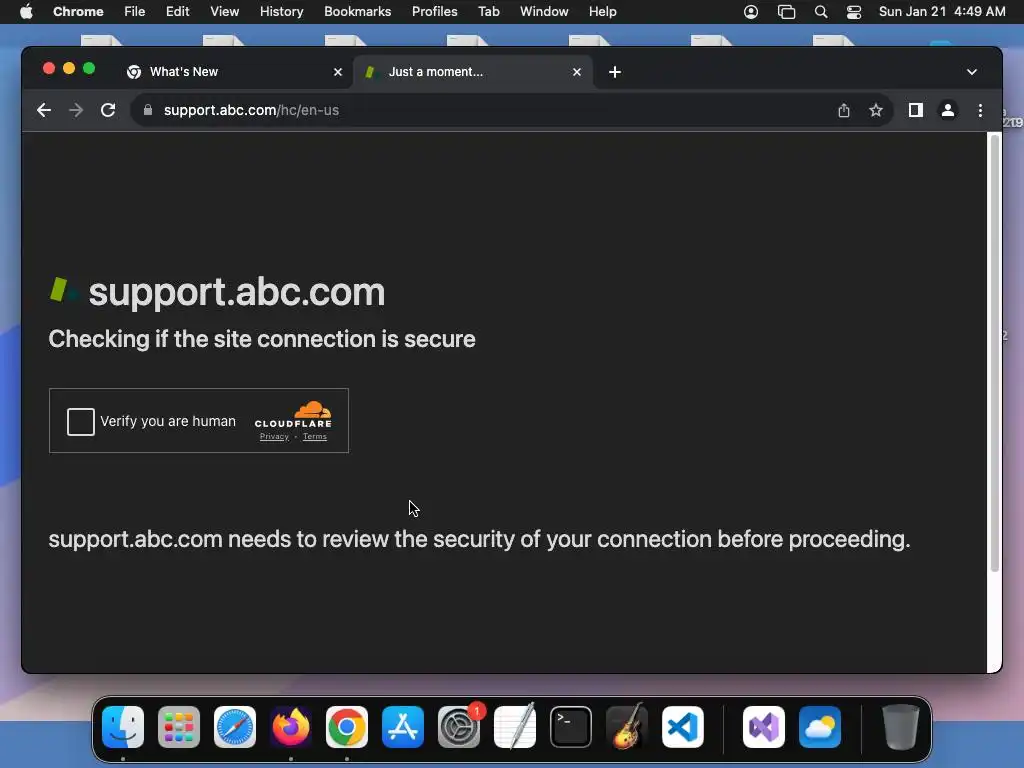Open the Chrome profile avatar
This screenshot has height=768, width=1024.
(x=948, y=110)
